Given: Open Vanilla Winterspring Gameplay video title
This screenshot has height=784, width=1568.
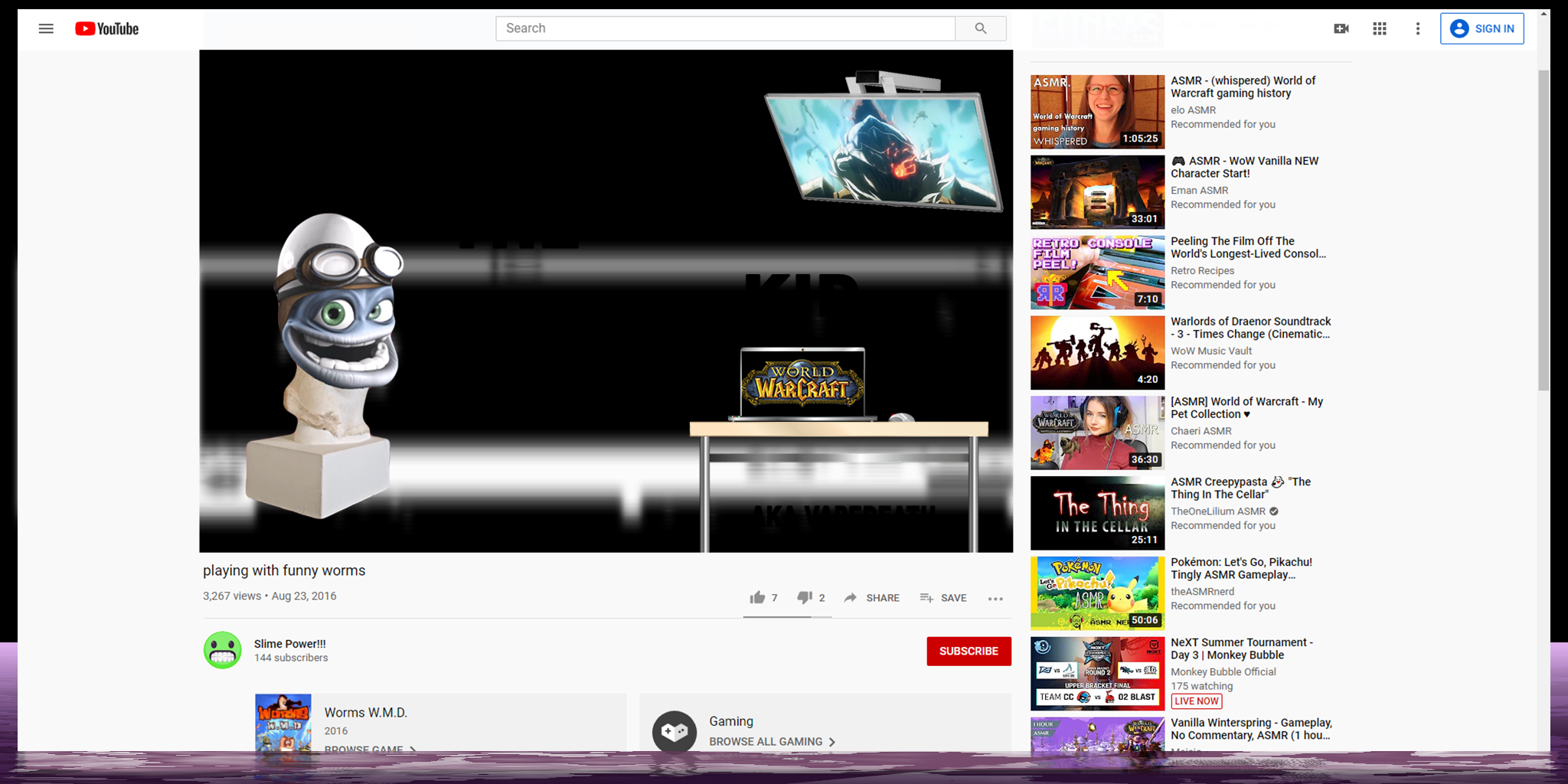Looking at the screenshot, I should (1251, 729).
